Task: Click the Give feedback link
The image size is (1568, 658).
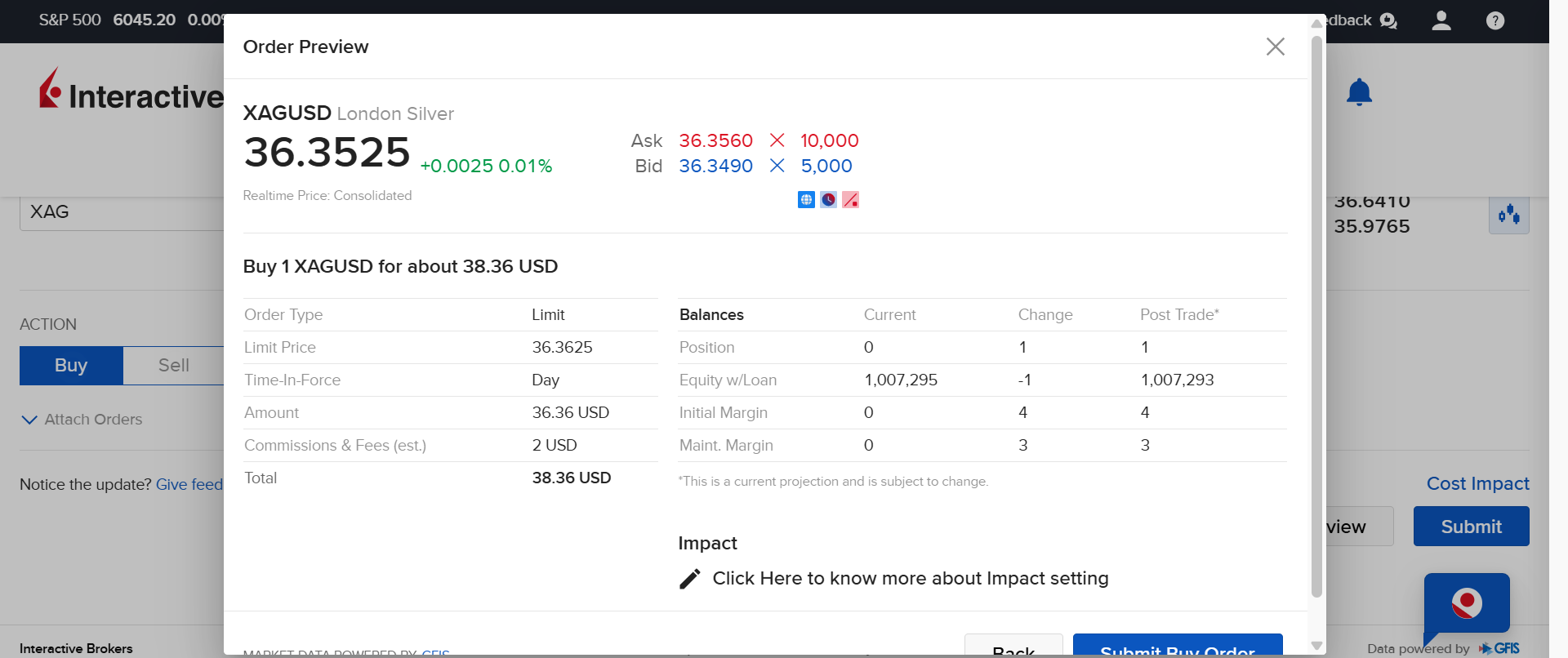Action: (189, 485)
